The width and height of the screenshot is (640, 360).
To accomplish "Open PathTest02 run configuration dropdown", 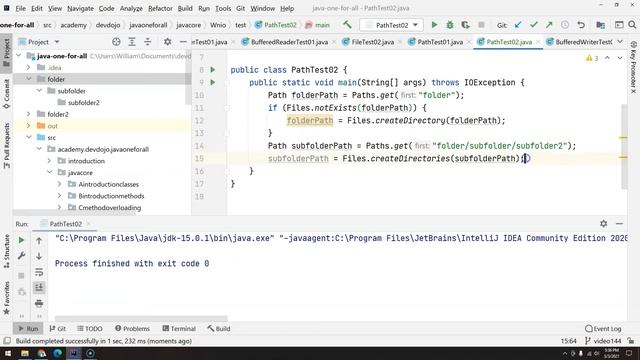I will 391,25.
